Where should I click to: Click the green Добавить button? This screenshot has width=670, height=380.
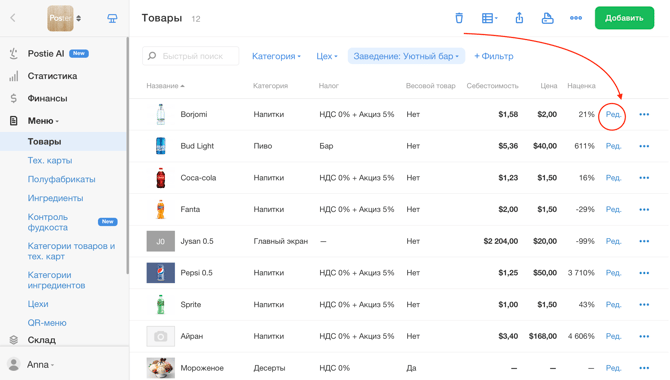pyautogui.click(x=624, y=18)
